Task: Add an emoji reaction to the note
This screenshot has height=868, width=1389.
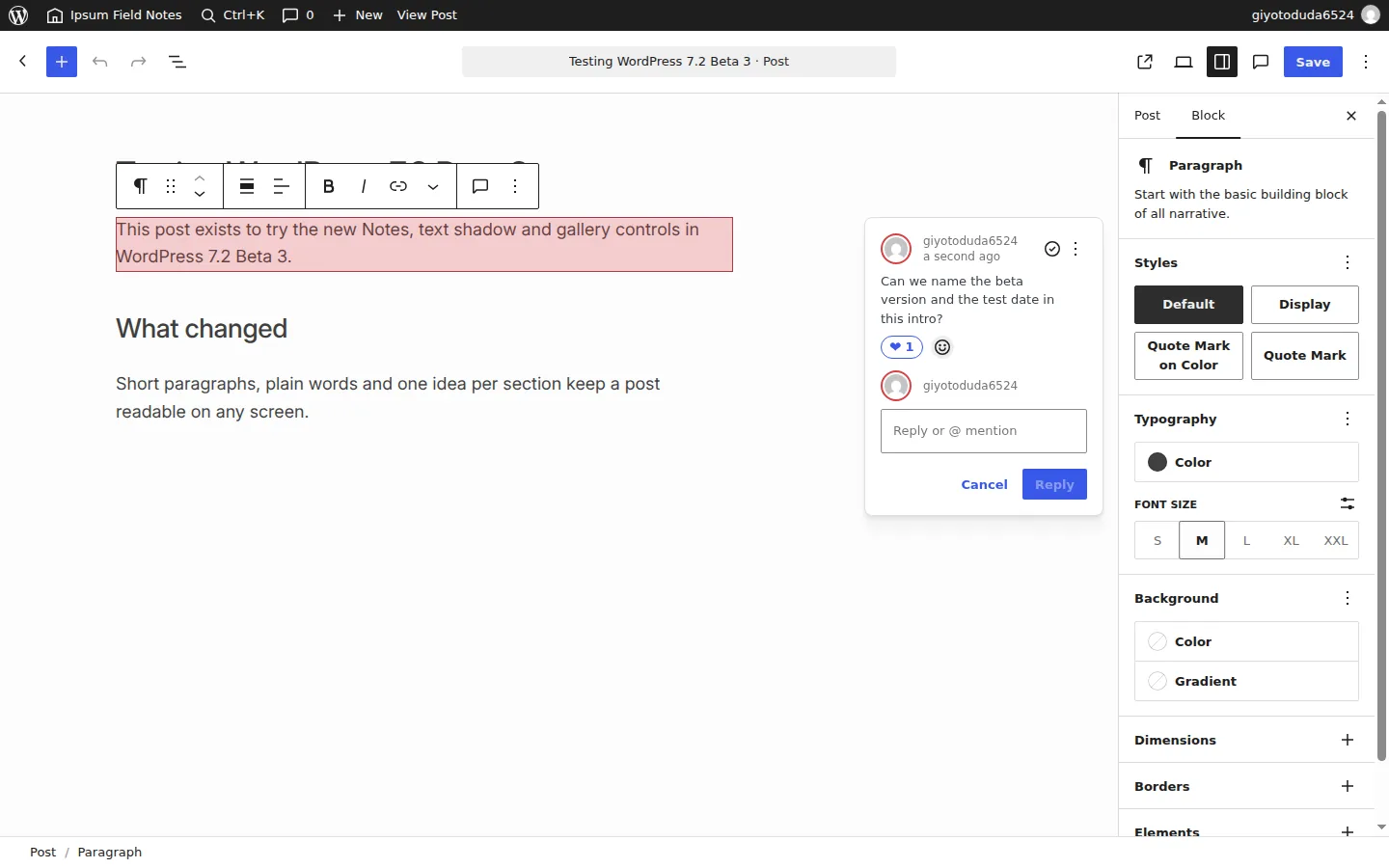Action: point(942,347)
